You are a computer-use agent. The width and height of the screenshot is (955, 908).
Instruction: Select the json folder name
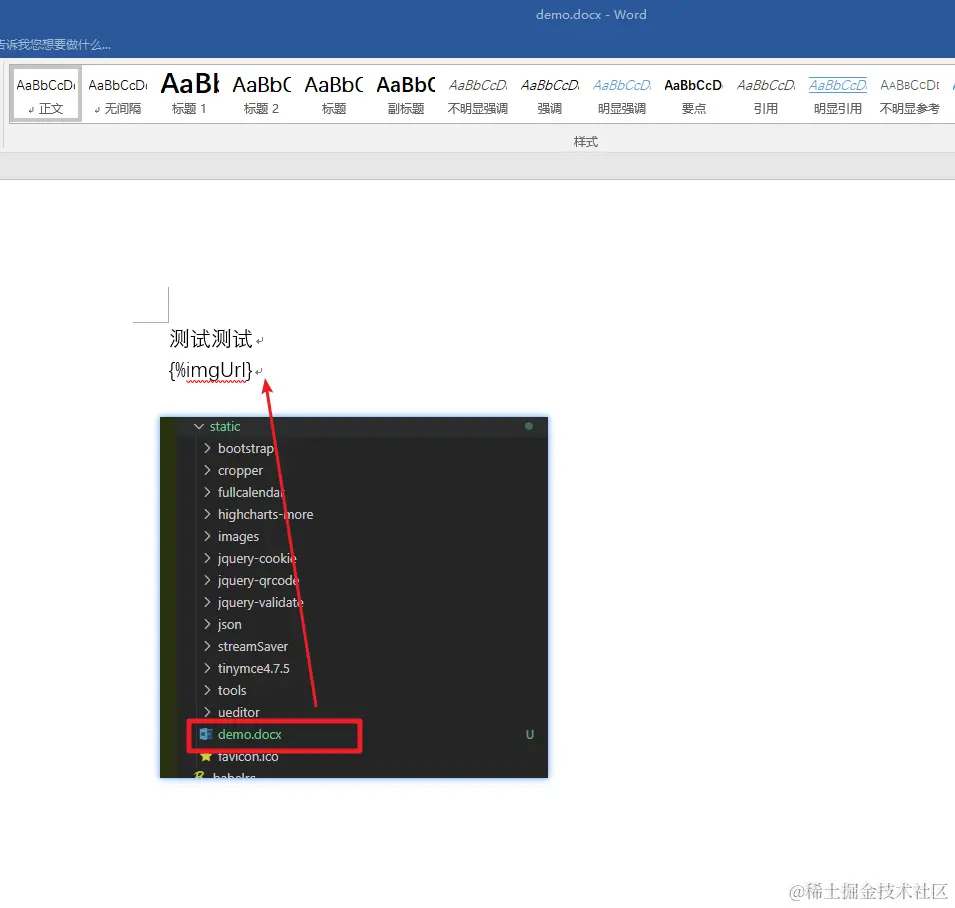pyautogui.click(x=230, y=625)
